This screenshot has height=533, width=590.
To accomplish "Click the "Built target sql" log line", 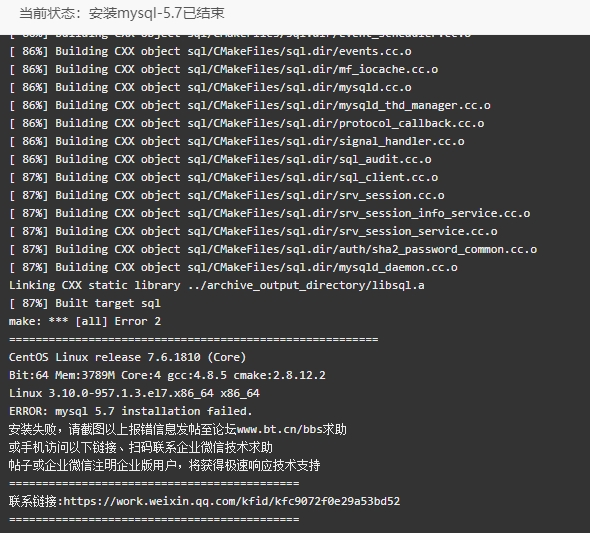I will (85, 303).
